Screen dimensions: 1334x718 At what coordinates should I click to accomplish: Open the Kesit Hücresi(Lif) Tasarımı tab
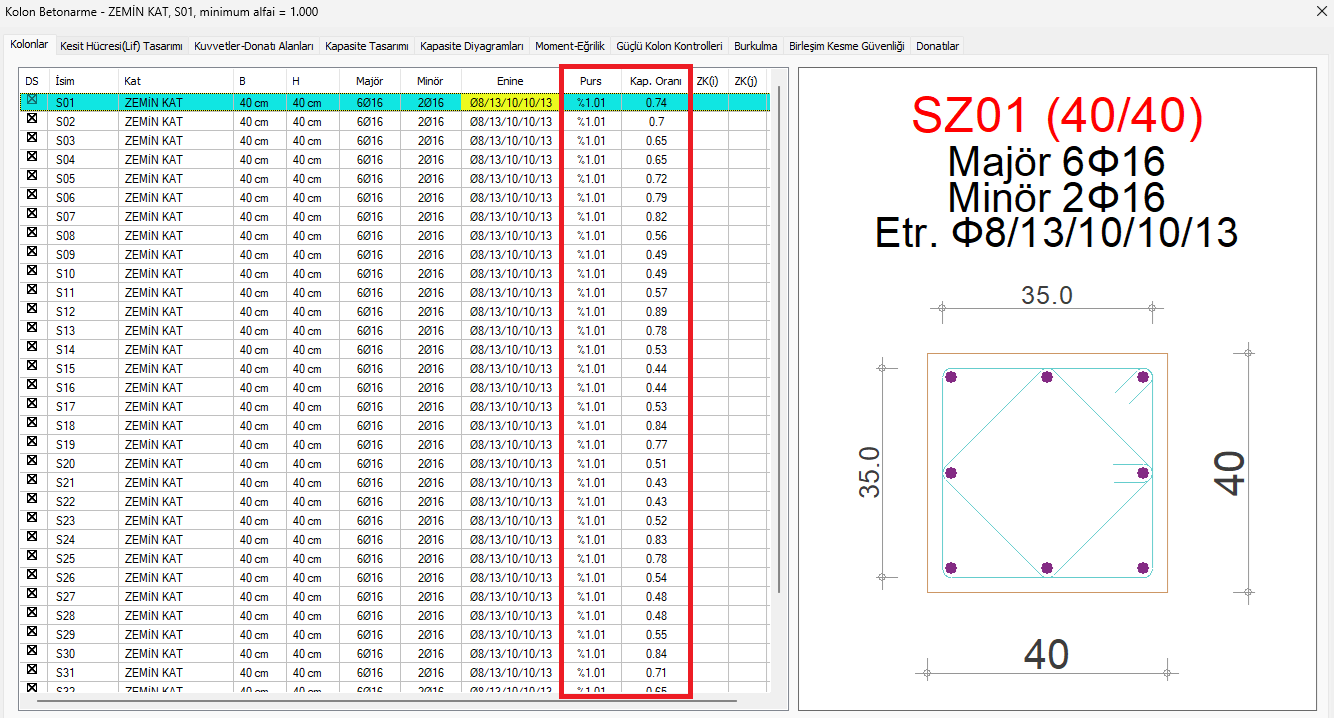121,46
